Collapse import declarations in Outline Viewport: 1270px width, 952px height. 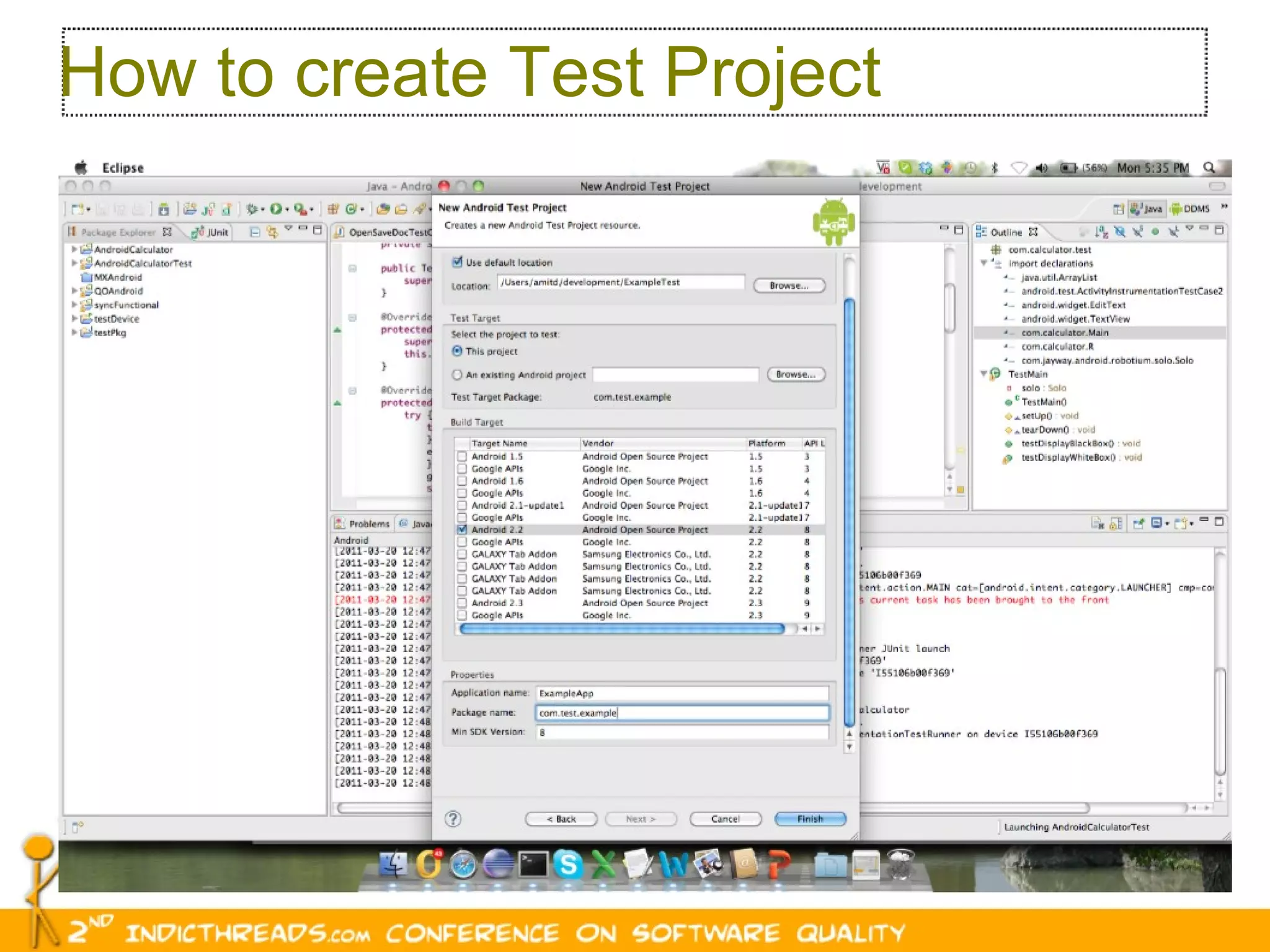tap(984, 263)
